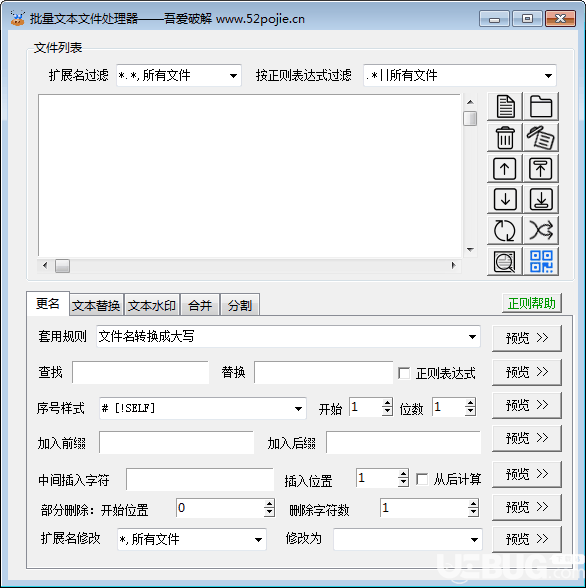Click the move up arrow icon

click(505, 169)
